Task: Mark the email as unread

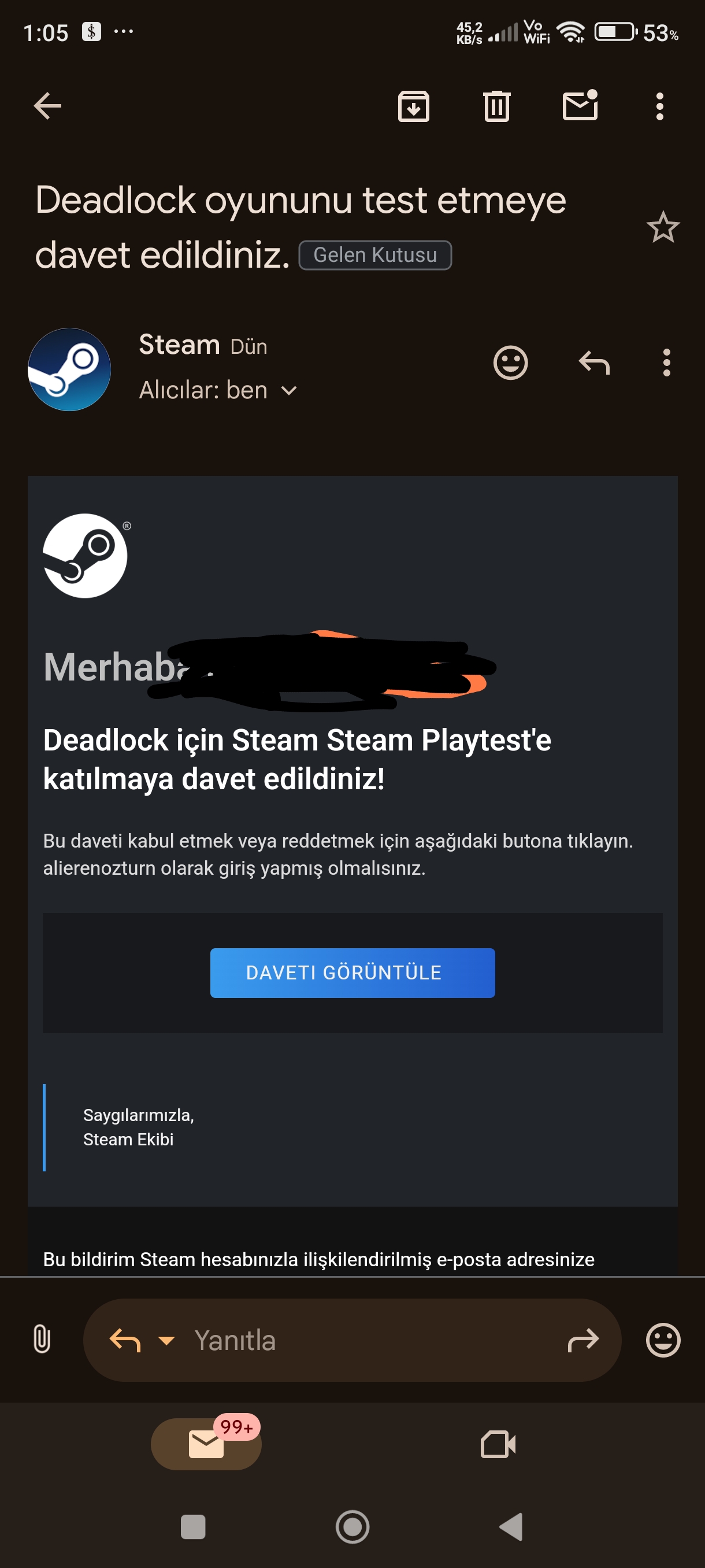Action: pos(580,105)
